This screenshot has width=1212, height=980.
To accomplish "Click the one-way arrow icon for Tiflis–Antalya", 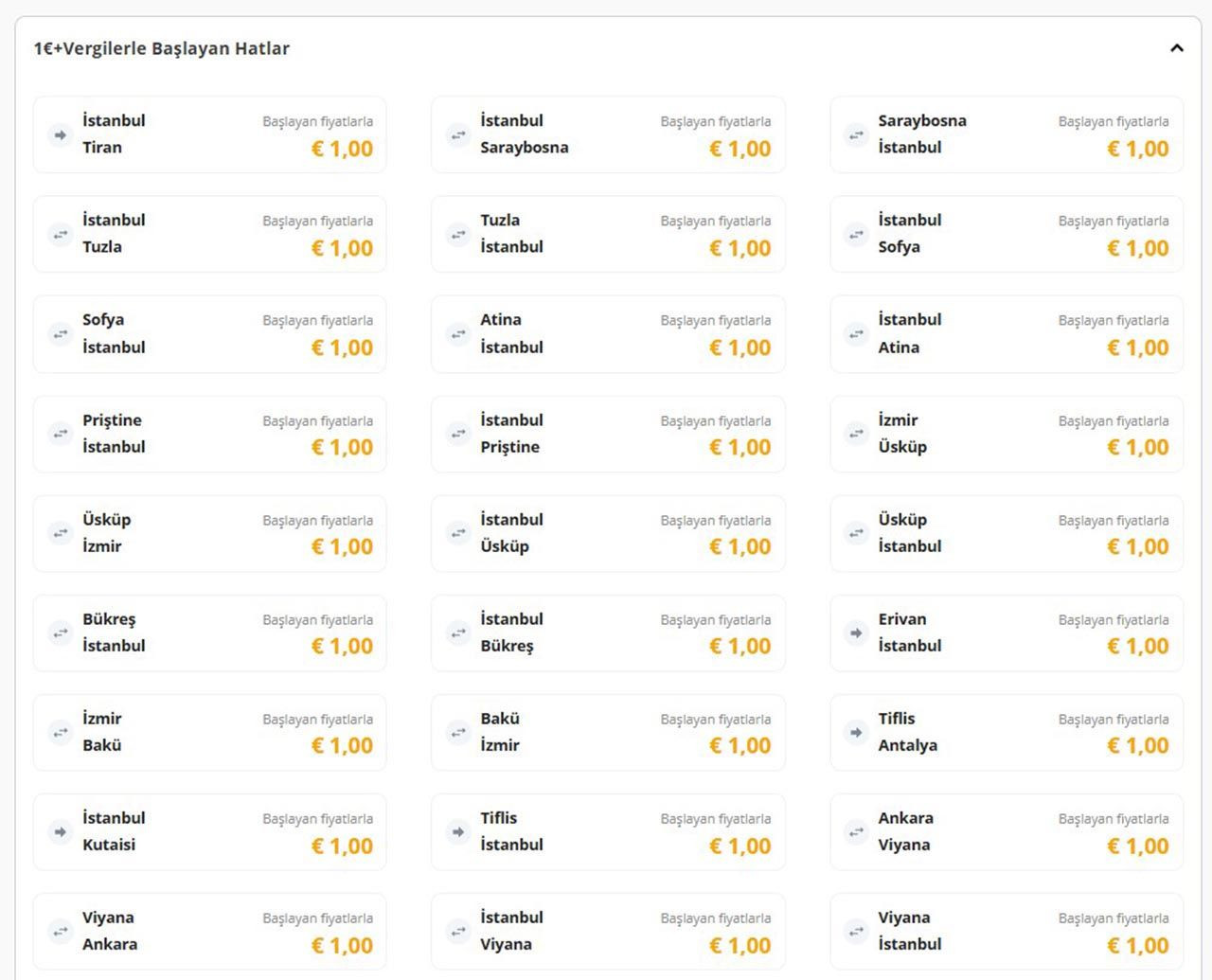I will point(856,733).
